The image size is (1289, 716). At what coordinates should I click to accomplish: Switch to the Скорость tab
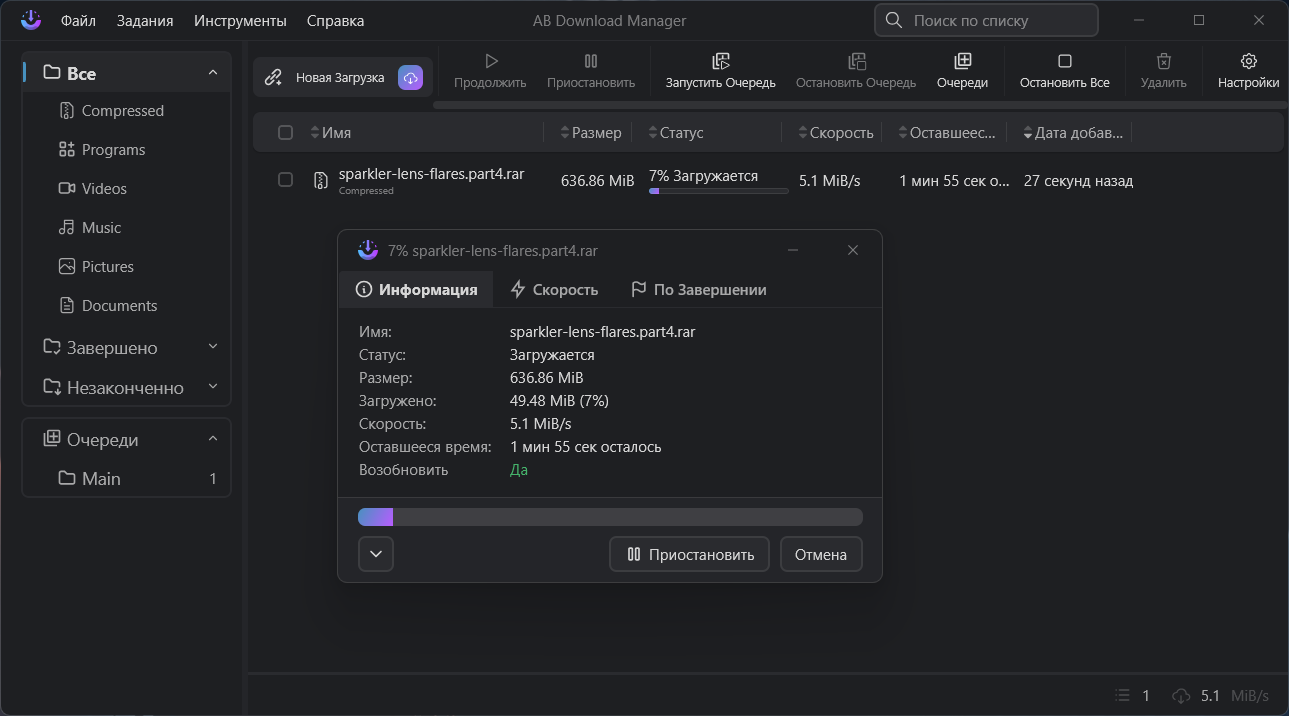[x=554, y=290]
